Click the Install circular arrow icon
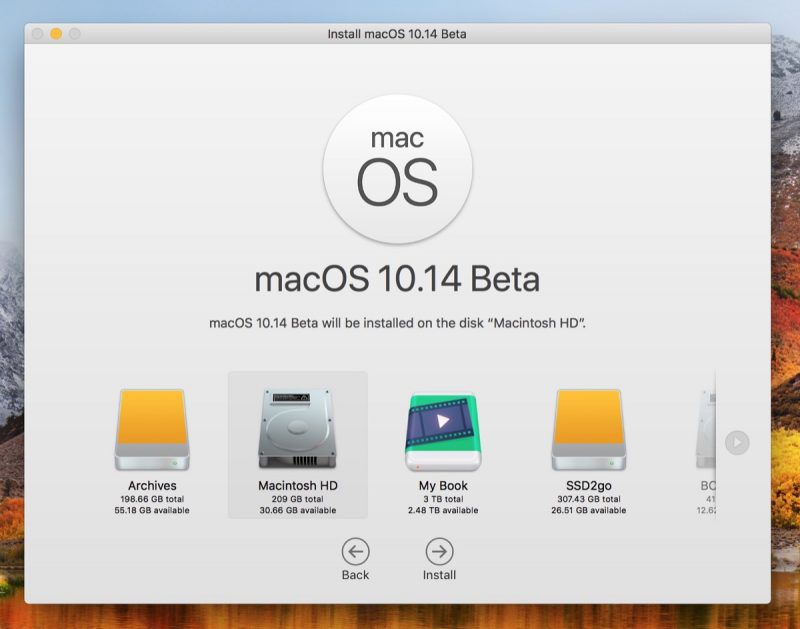The image size is (800, 629). (440, 549)
